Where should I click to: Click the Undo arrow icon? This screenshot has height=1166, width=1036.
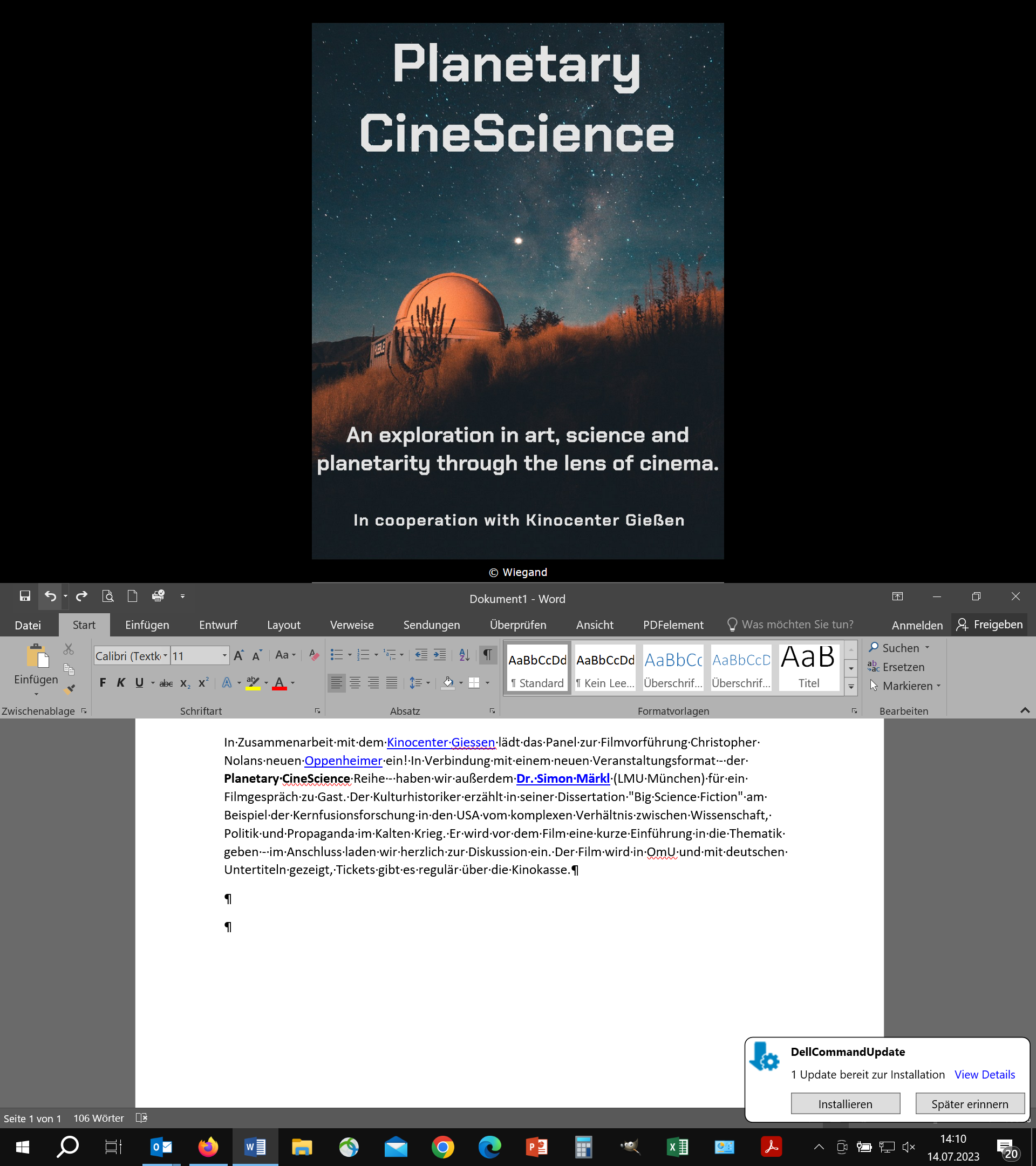[50, 596]
